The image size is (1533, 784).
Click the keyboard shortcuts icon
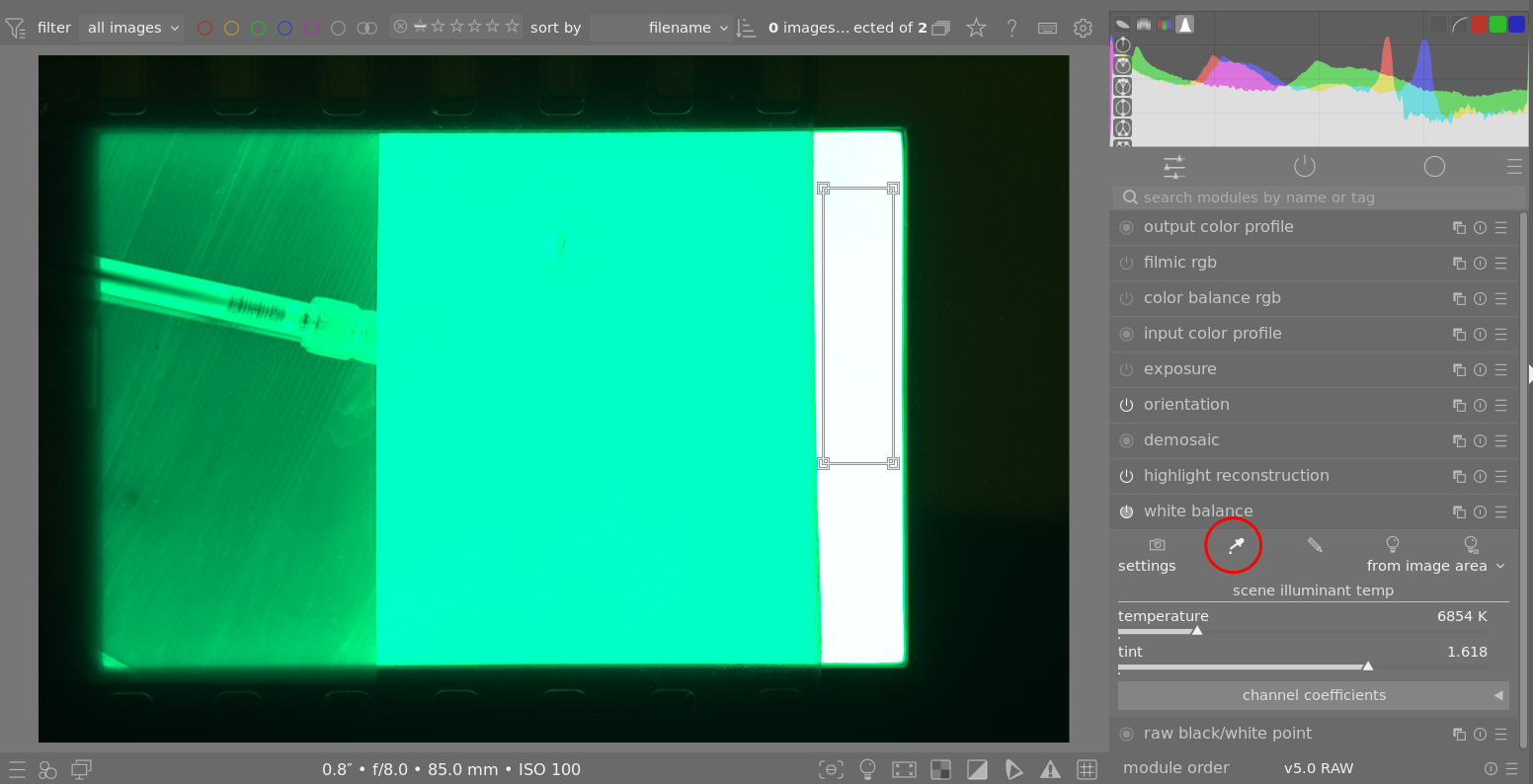click(x=1048, y=28)
